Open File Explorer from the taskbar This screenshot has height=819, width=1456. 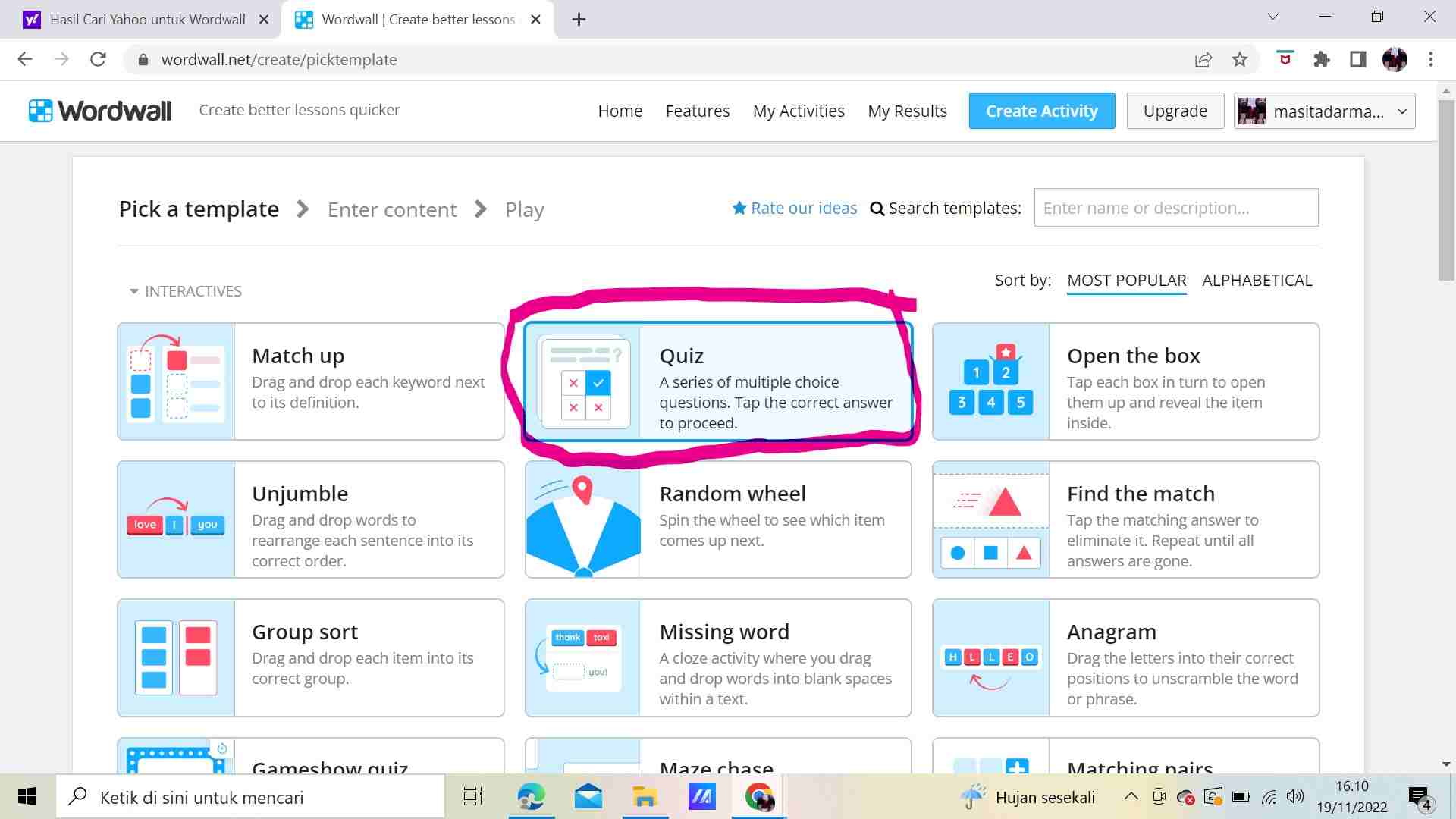click(645, 797)
